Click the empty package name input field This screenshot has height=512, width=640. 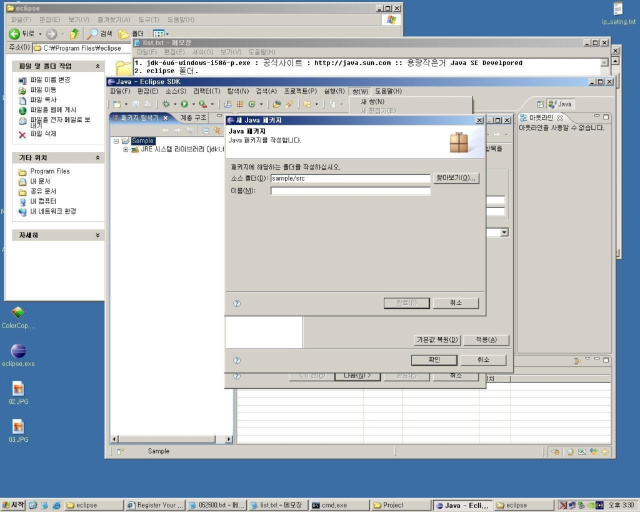coord(350,191)
